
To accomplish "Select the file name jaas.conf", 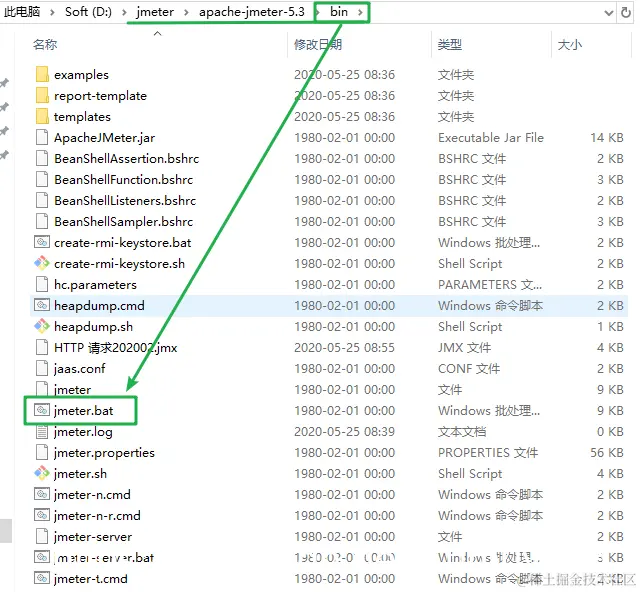I will point(79,369).
